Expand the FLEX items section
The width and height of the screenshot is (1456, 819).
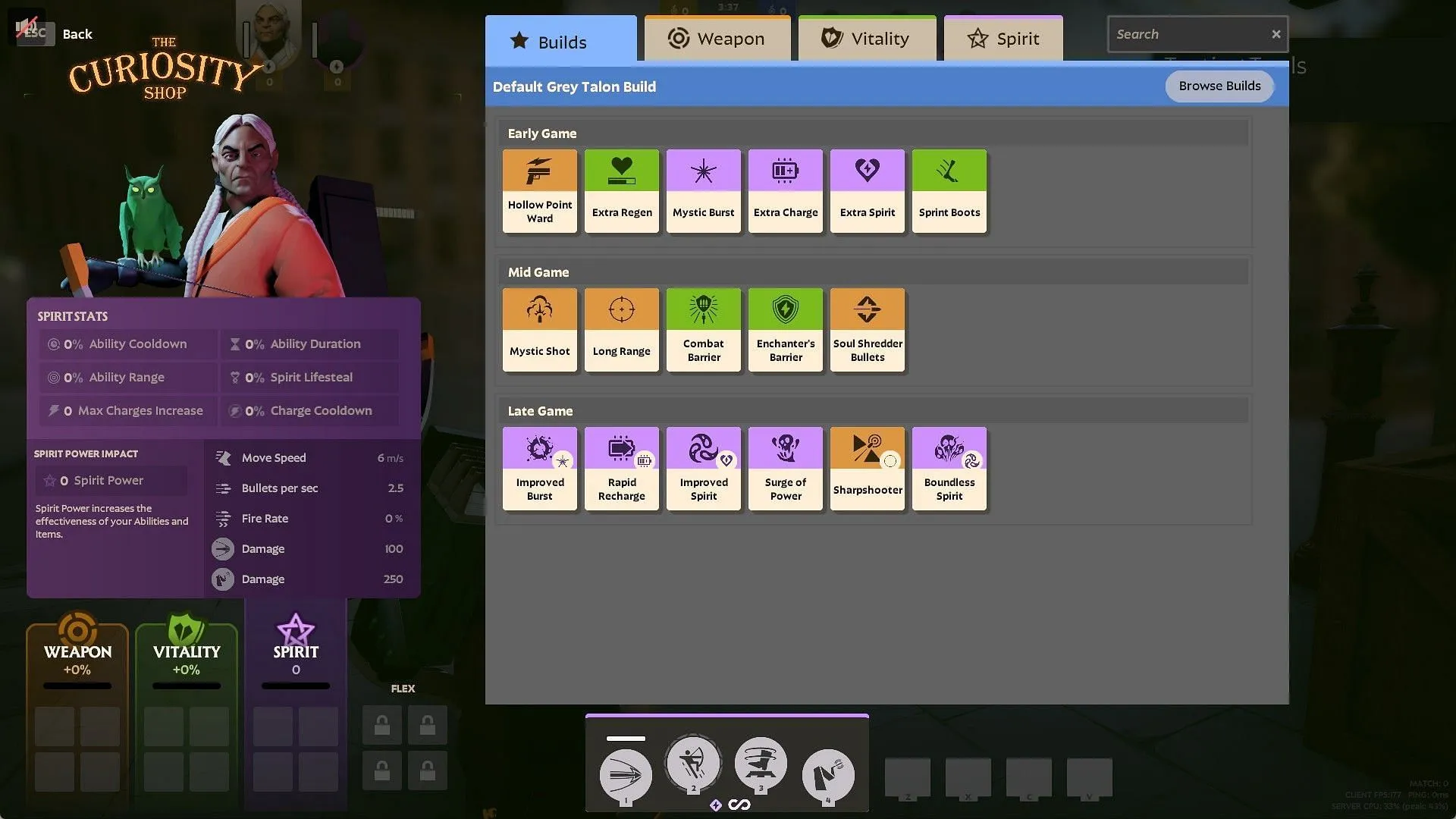pos(401,689)
